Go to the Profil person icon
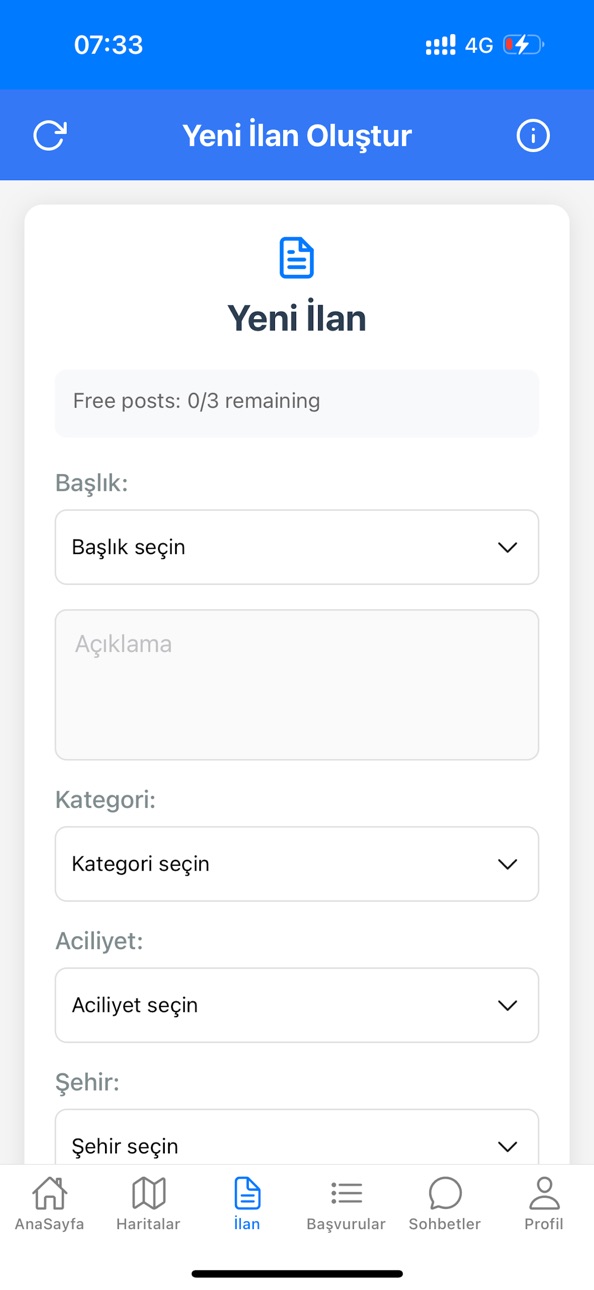Viewport: 594px width, 1290px height. tap(544, 1192)
